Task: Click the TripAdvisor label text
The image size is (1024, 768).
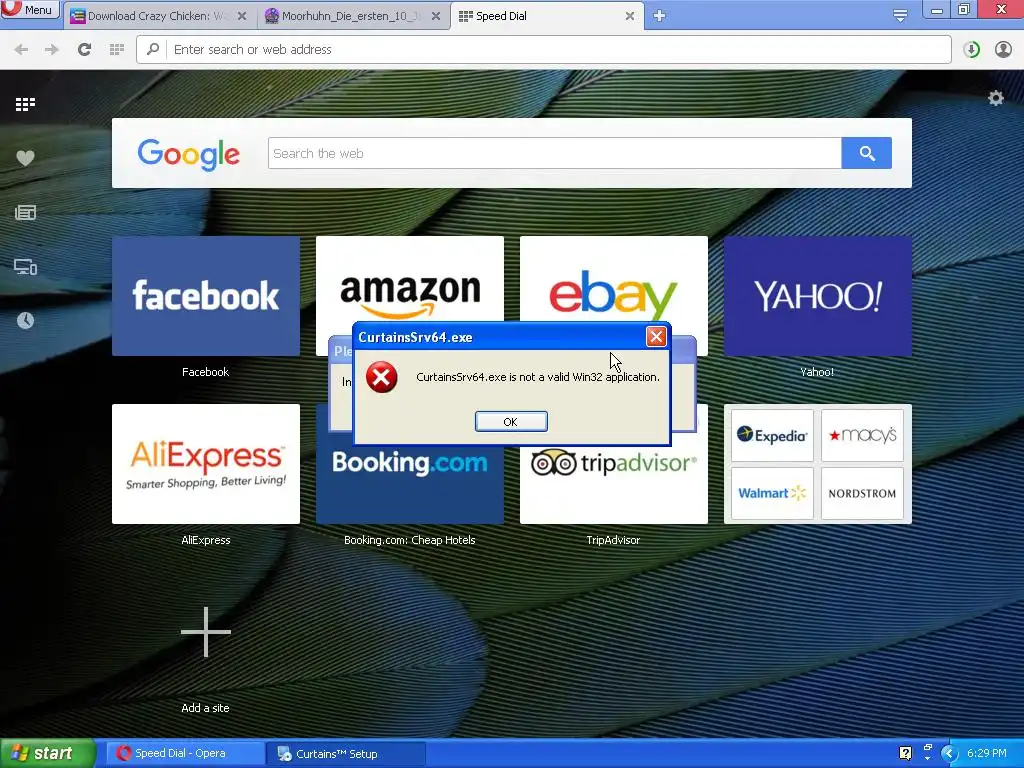Action: pos(613,540)
